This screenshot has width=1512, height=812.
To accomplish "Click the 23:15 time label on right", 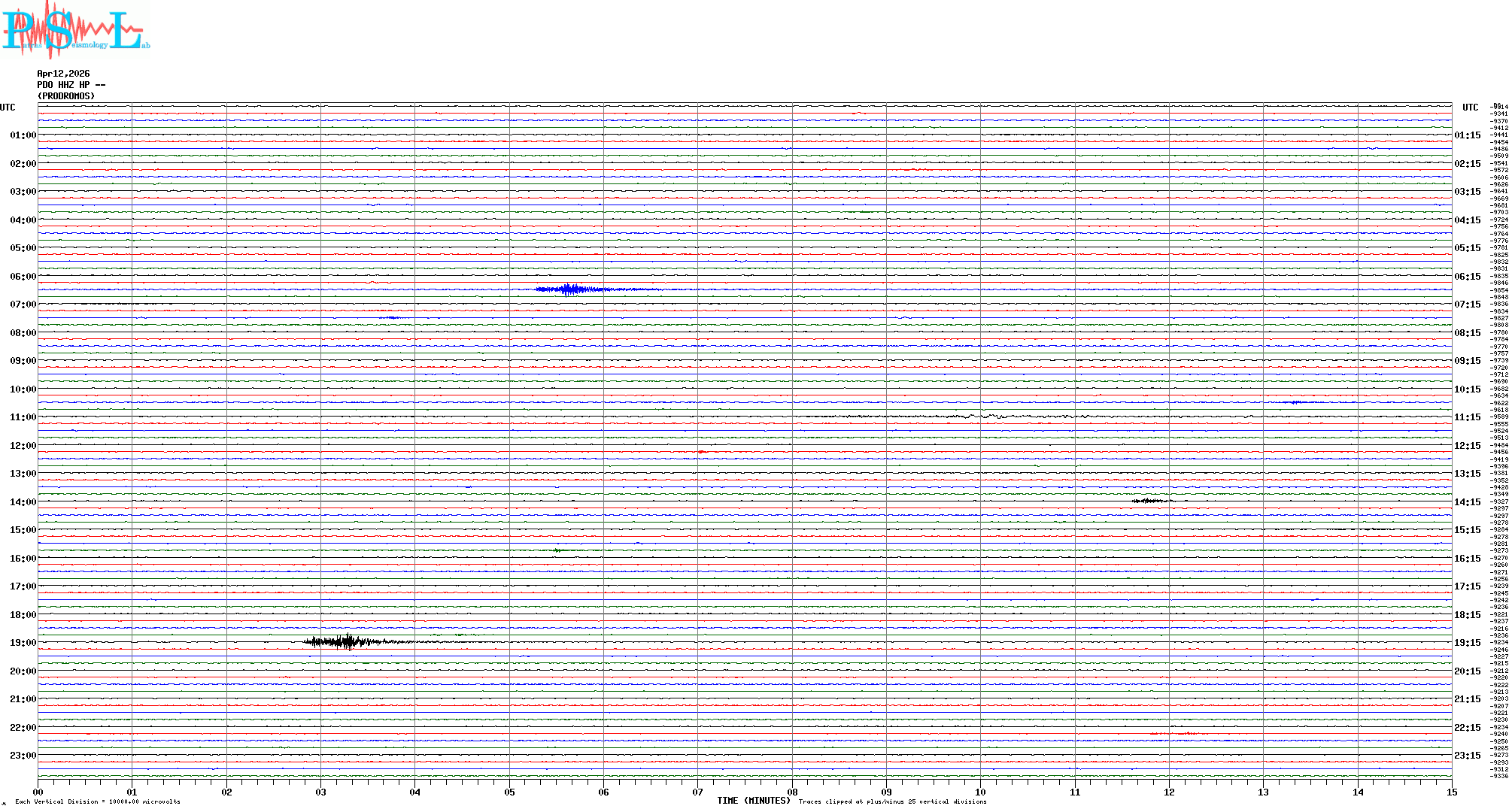I will pyautogui.click(x=1467, y=756).
